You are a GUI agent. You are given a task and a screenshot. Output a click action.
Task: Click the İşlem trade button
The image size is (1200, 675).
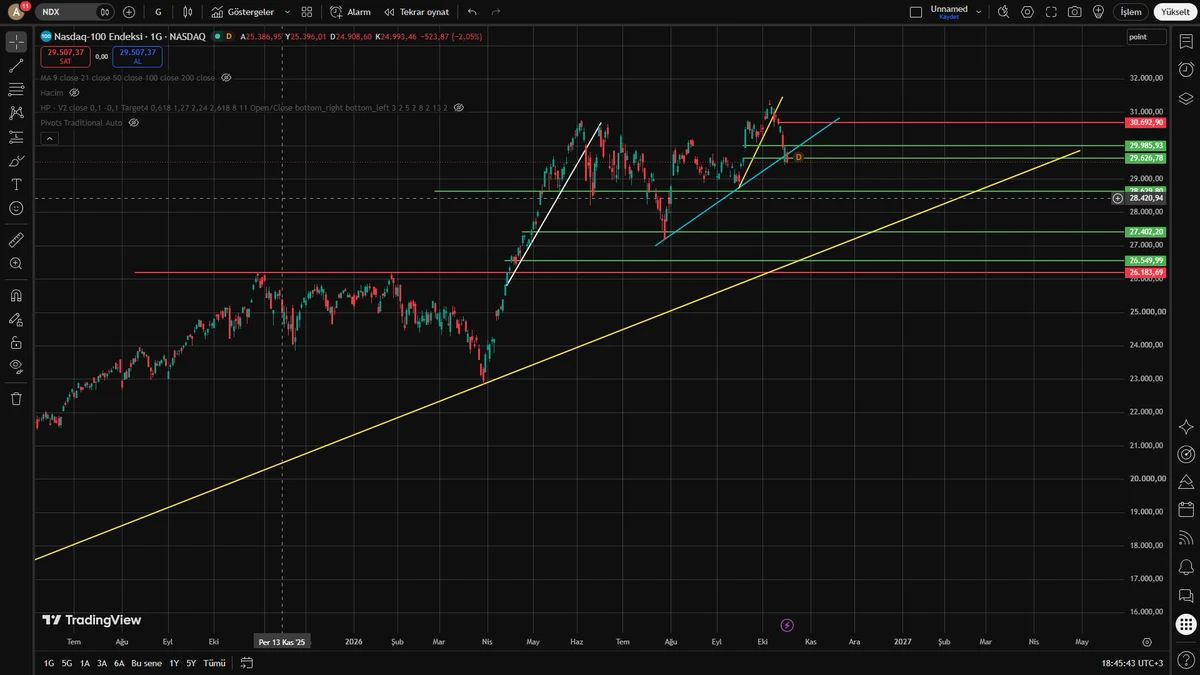pos(1131,12)
